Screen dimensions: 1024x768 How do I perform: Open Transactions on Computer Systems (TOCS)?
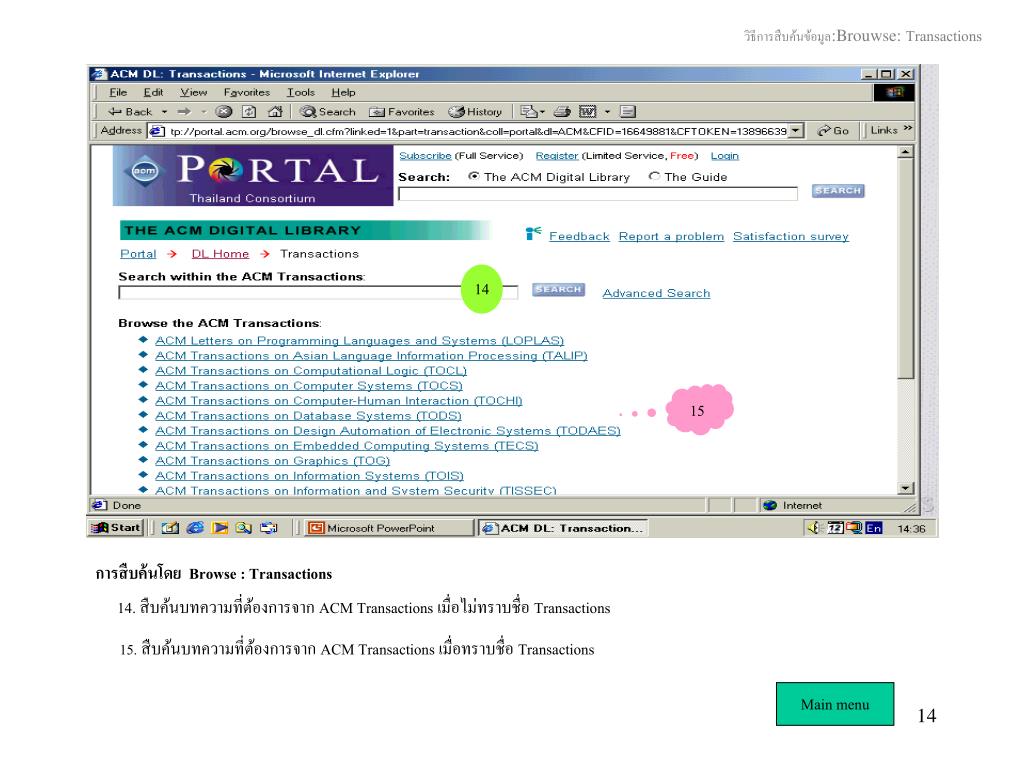coord(309,385)
